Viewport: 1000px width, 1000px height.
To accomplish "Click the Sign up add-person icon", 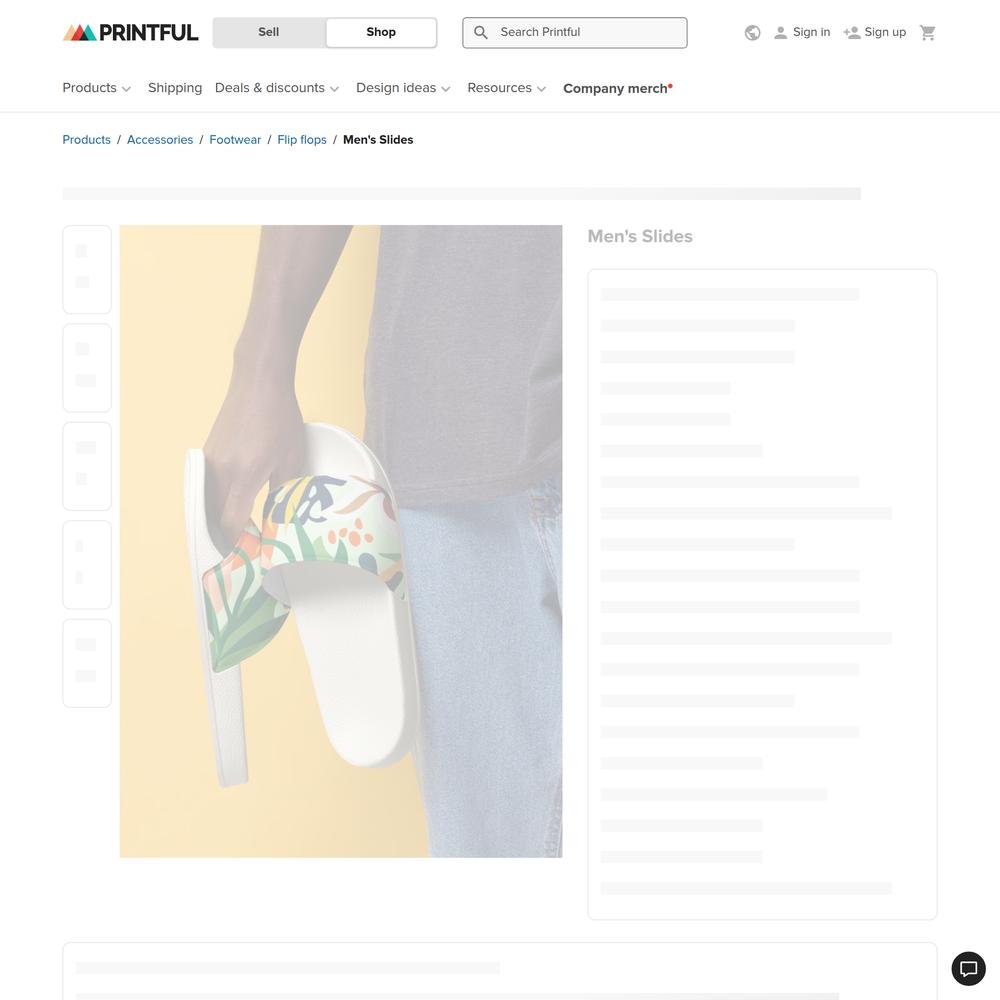I will (x=851, y=33).
